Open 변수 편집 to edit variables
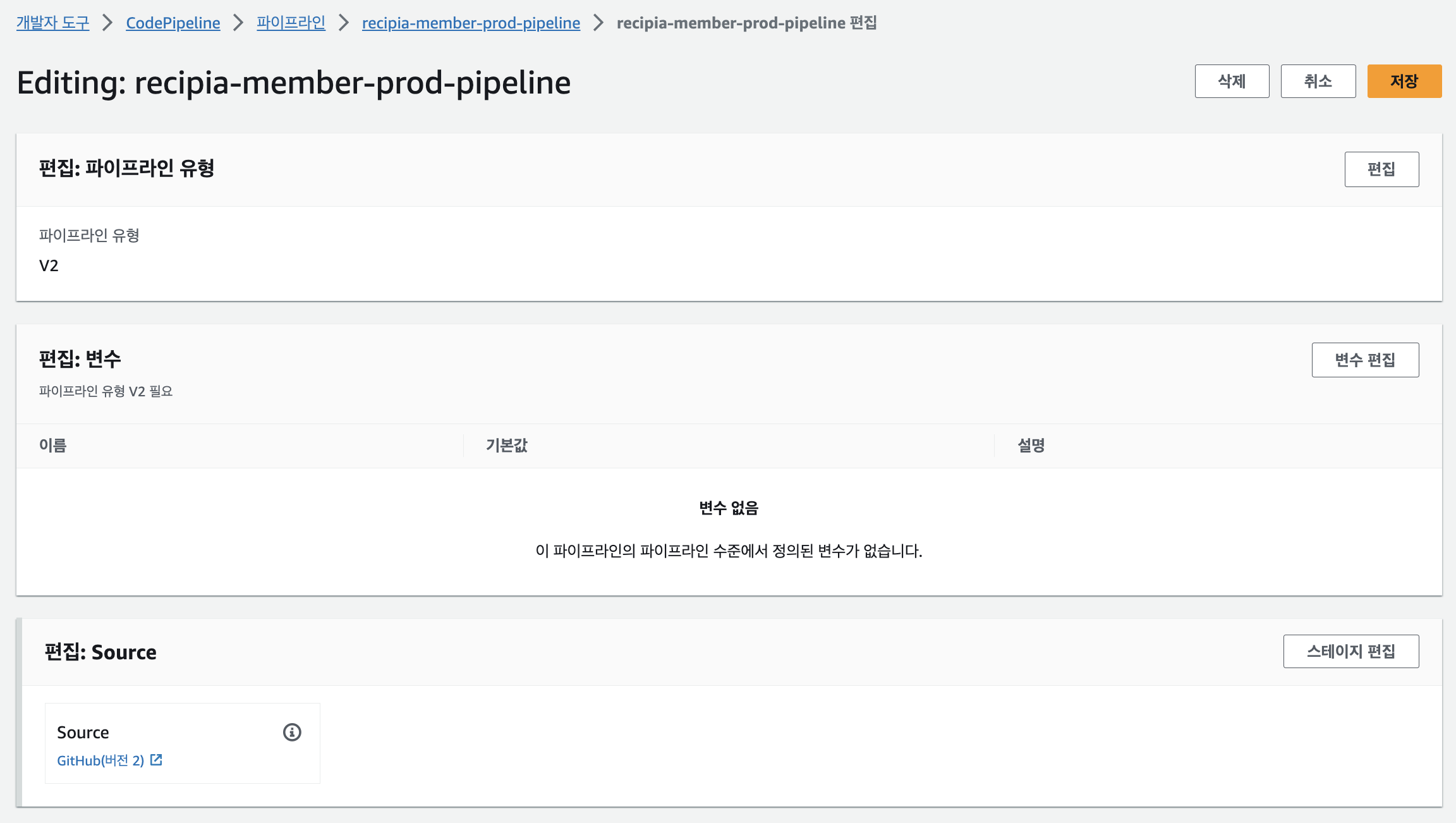The image size is (1456, 823). coord(1365,359)
